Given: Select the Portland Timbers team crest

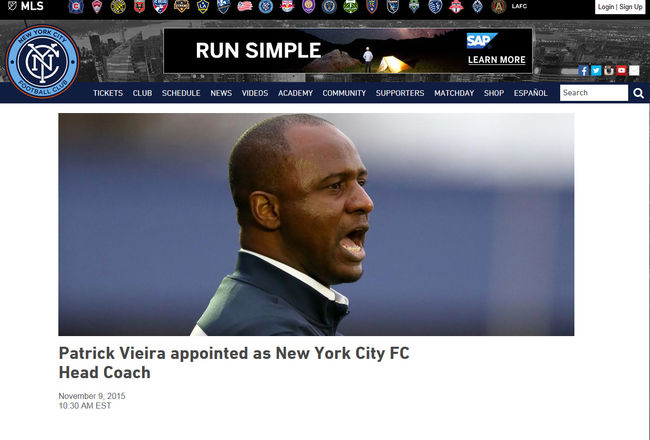Looking at the screenshot, I should click(x=350, y=6).
